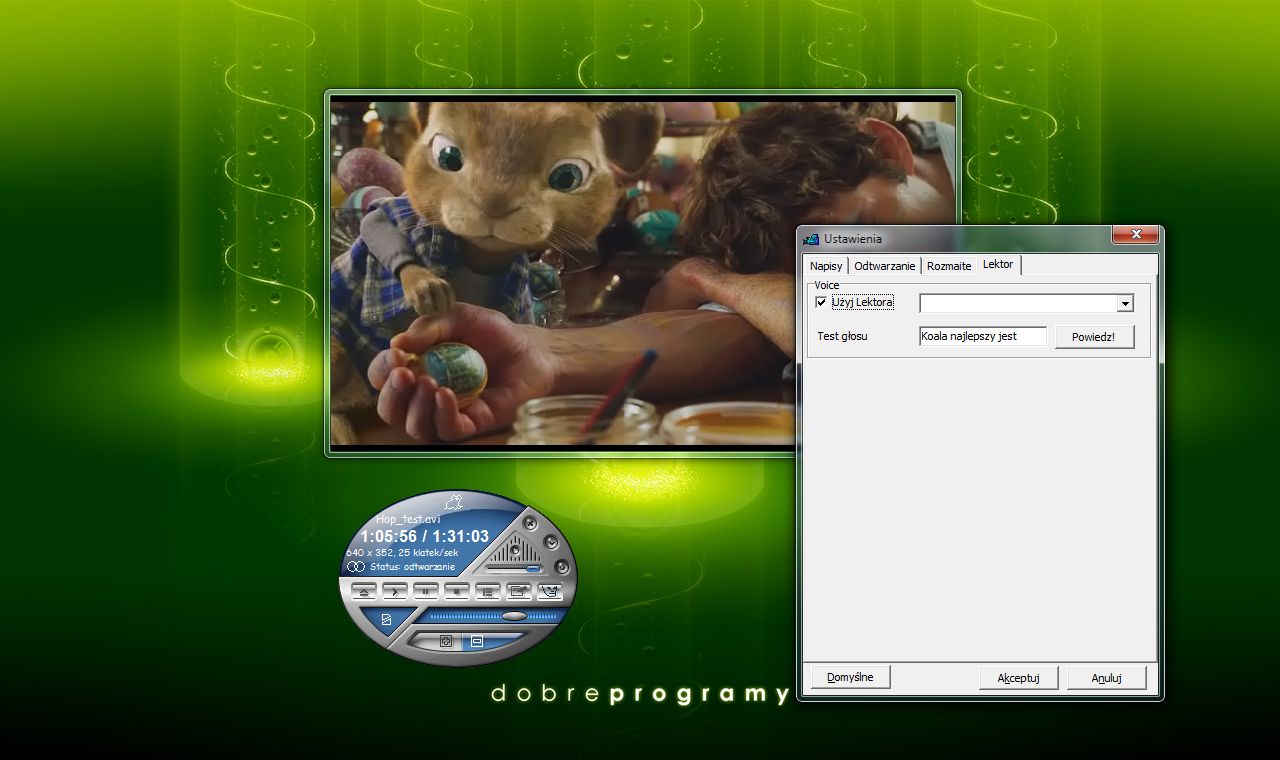Click the round X close button on player
This screenshot has height=760, width=1280.
tap(531, 524)
